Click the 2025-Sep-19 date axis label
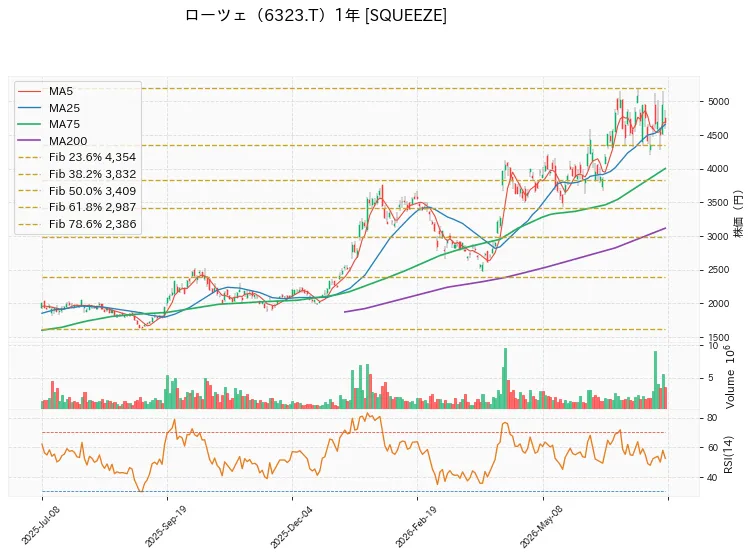The width and height of the screenshot is (752, 558). pos(164,526)
